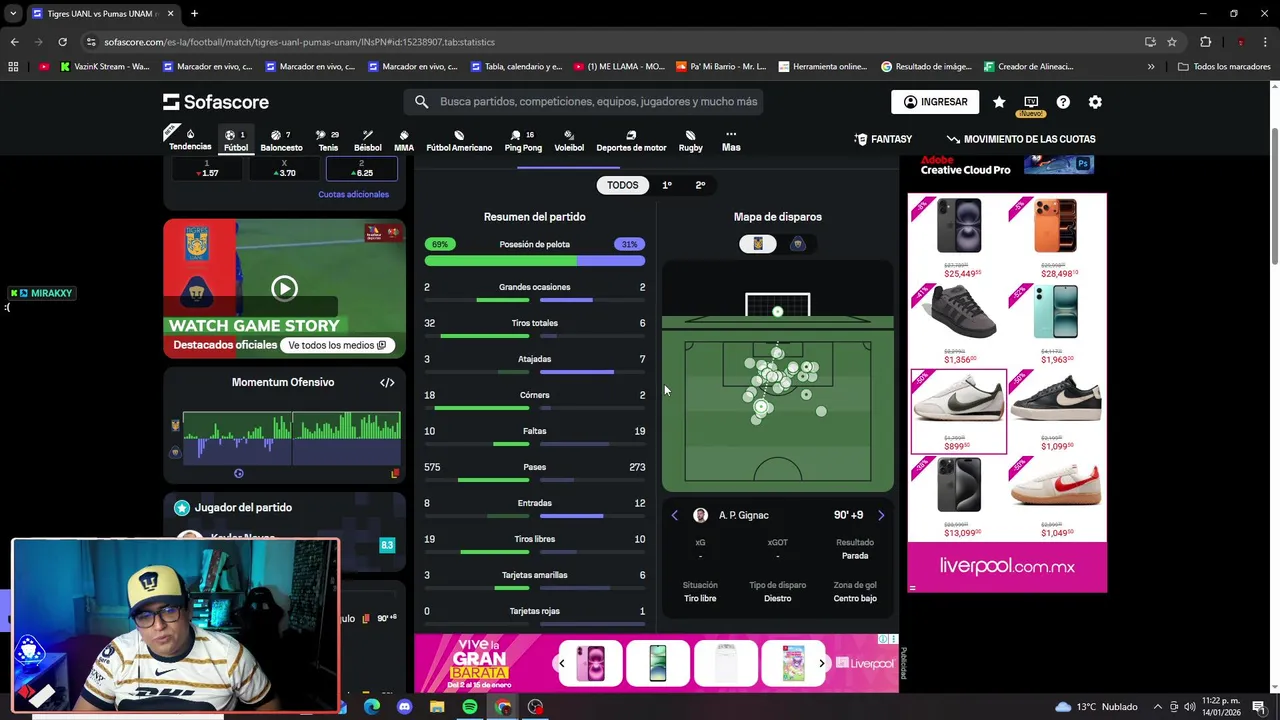Click the Sofascore logo
Screen dimensions: 1280x720
[216, 102]
